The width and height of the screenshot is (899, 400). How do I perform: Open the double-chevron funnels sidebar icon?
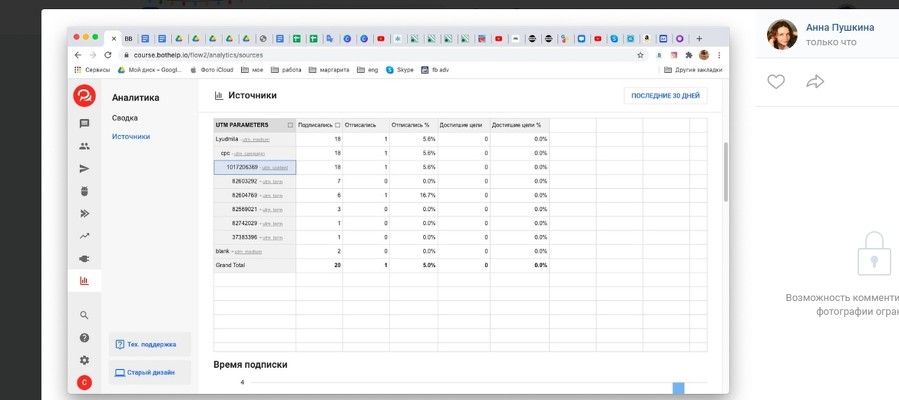pyautogui.click(x=84, y=213)
